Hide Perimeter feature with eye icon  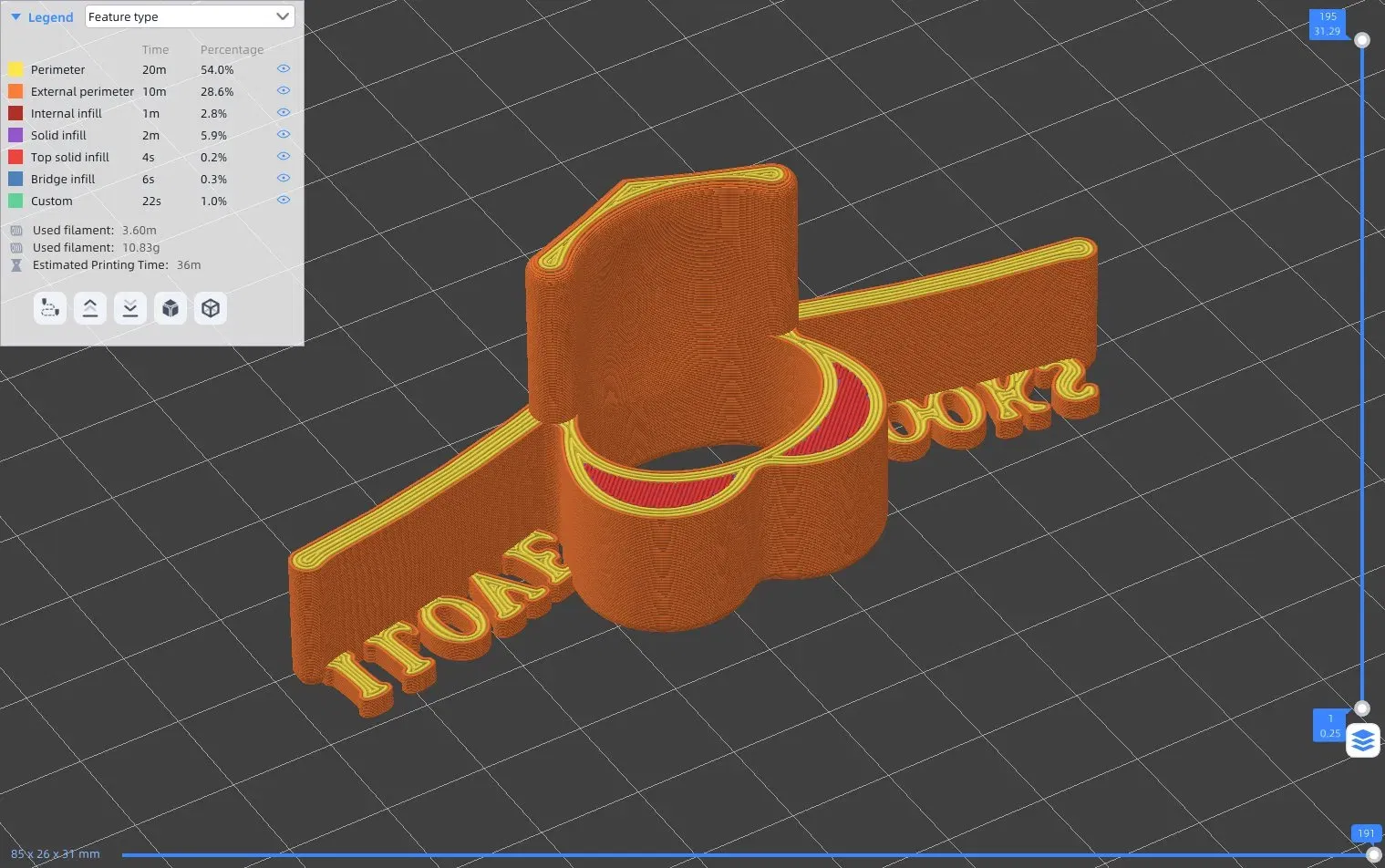(284, 68)
